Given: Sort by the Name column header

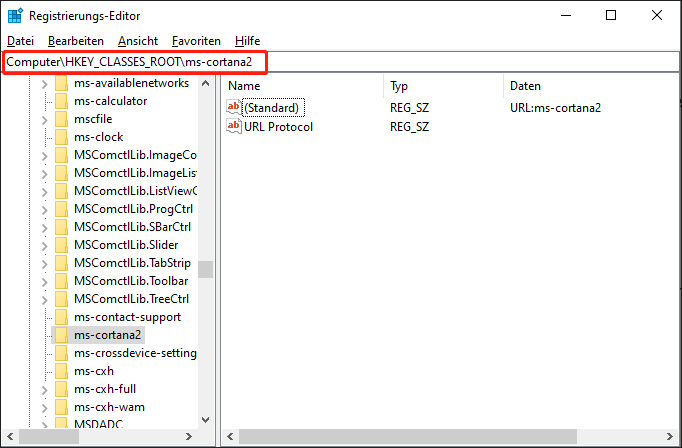Looking at the screenshot, I should click(x=303, y=86).
